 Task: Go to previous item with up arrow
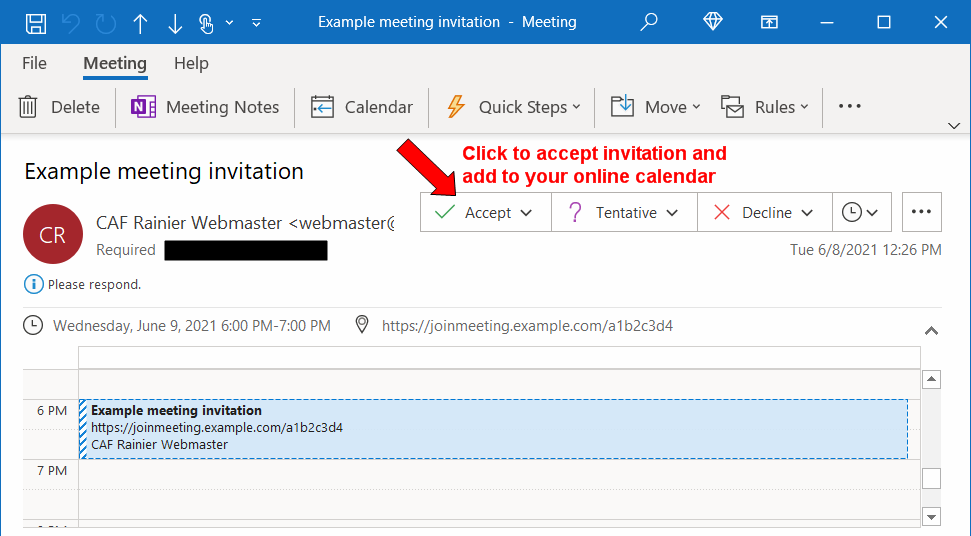tap(140, 22)
